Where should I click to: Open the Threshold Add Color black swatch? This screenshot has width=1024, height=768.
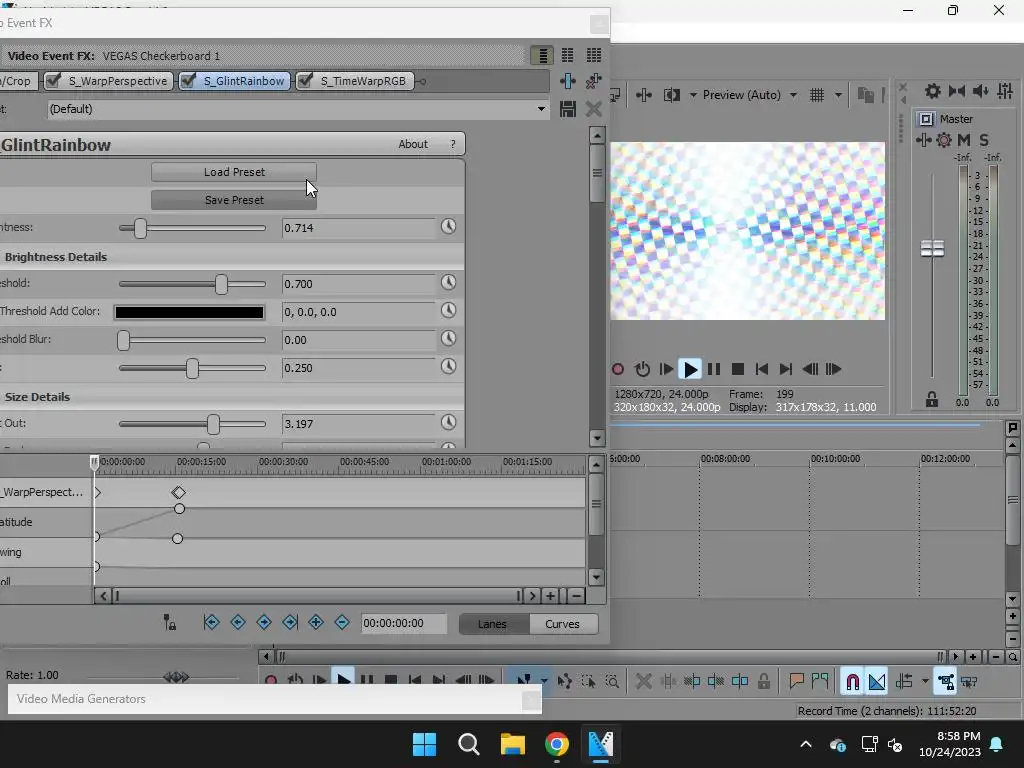(189, 312)
